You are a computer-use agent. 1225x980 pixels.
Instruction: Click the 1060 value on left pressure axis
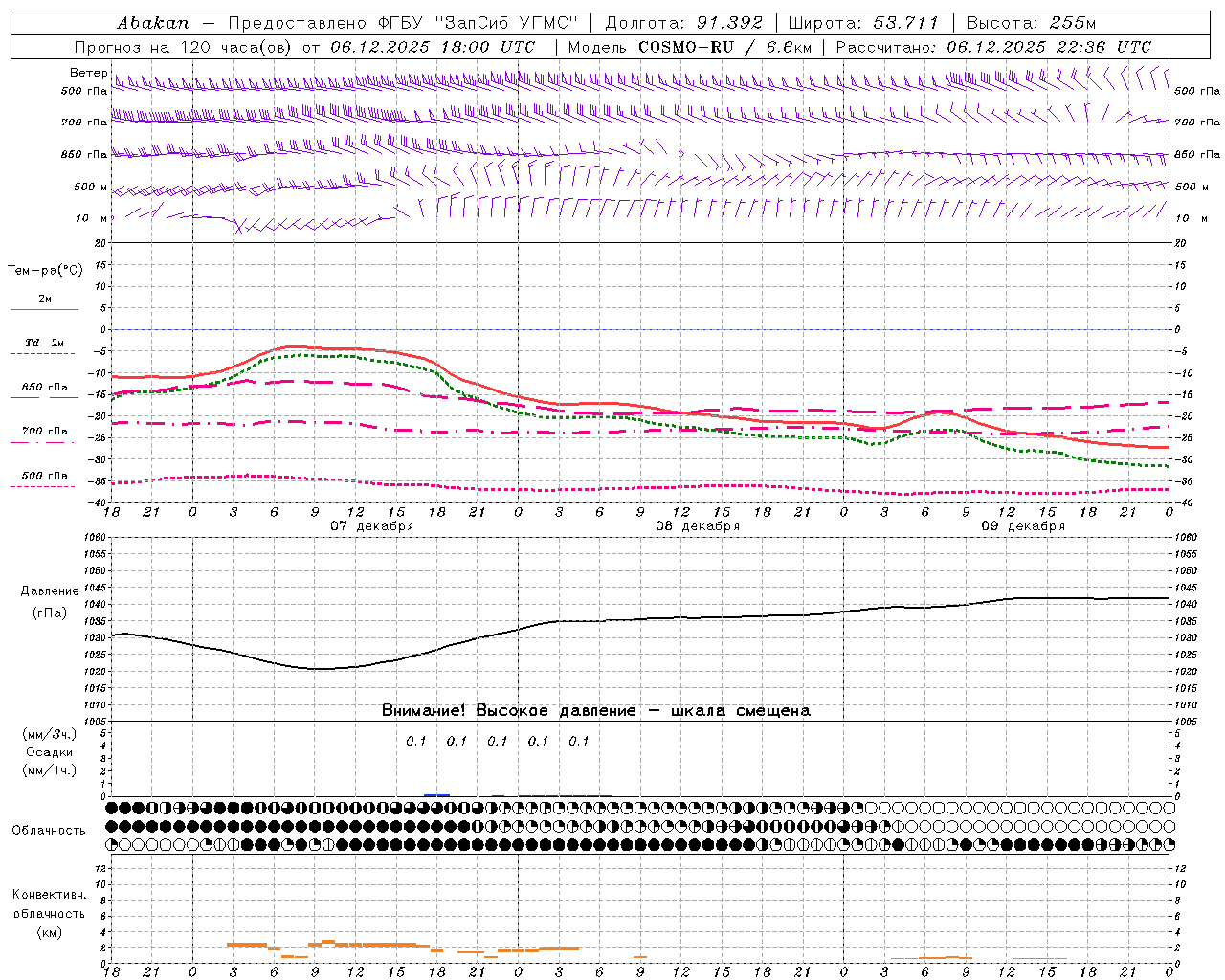pyautogui.click(x=95, y=538)
